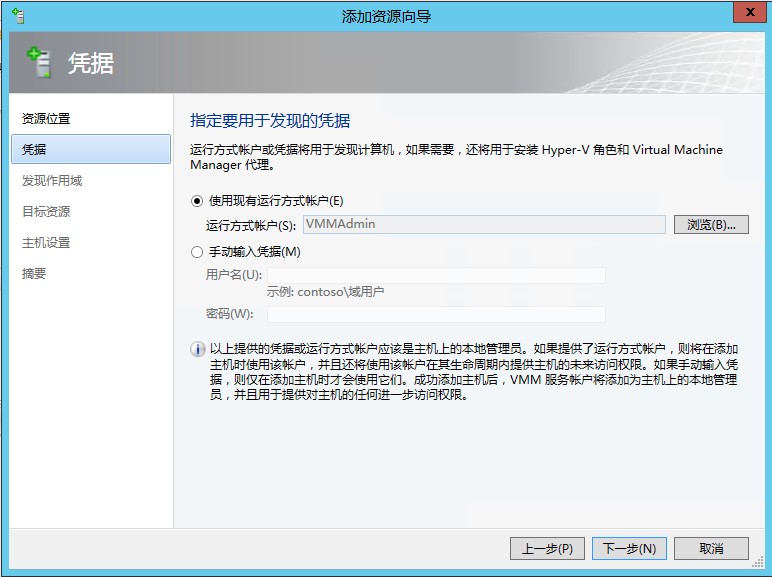Click the information icon beside the note text

(x=197, y=349)
